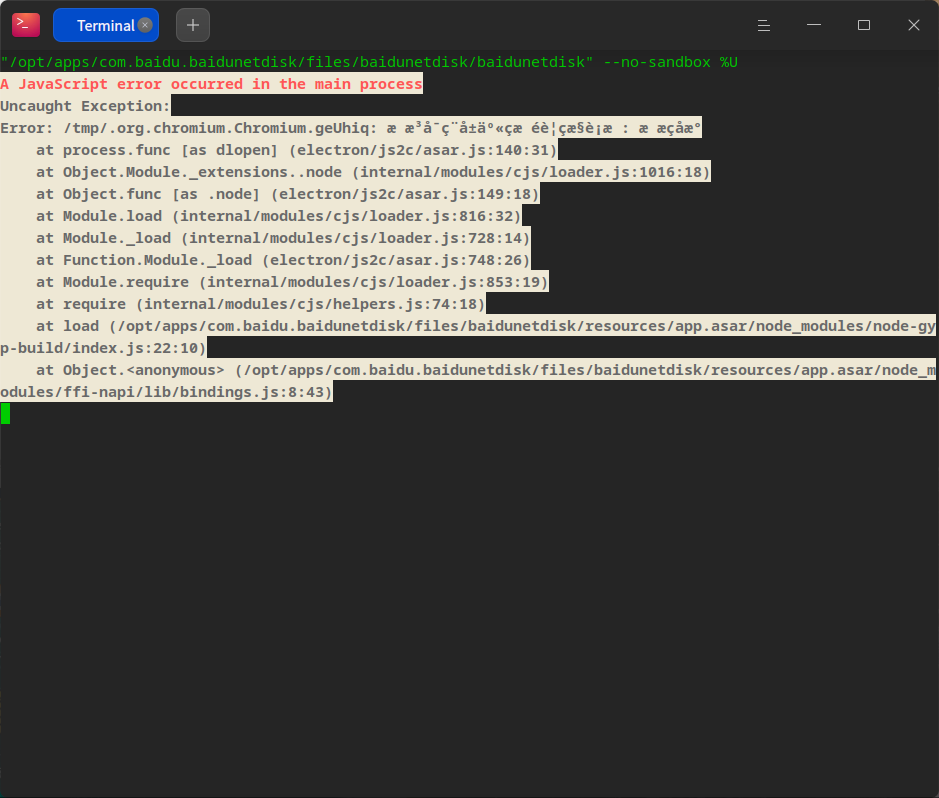Click 'Module.require' loader.js:853:19 line

click(x=292, y=282)
